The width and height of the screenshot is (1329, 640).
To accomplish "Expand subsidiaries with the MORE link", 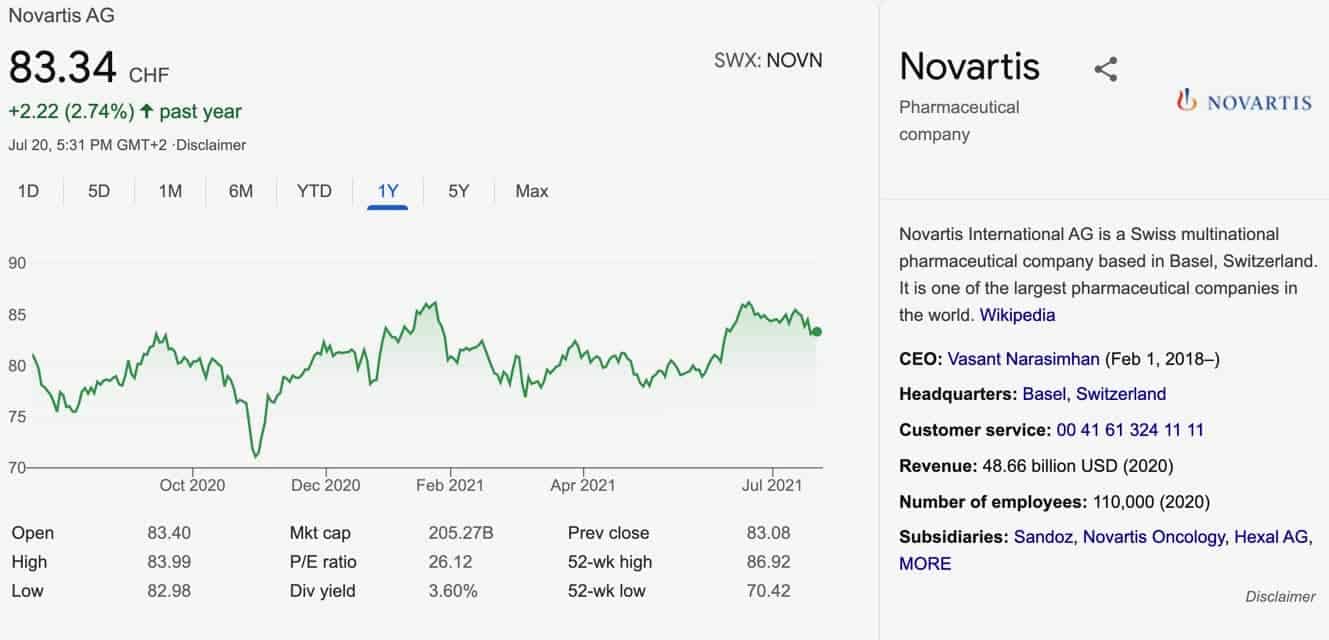I will (x=925, y=564).
